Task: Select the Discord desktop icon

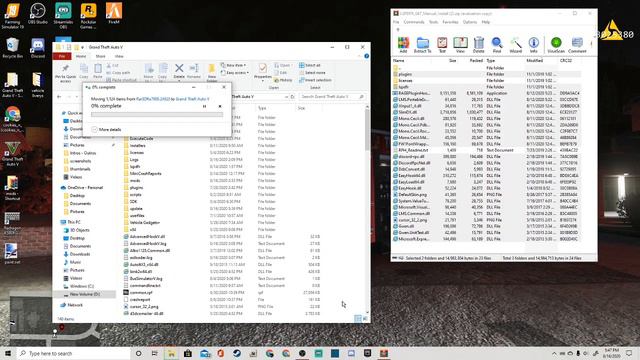Action: coord(38,49)
